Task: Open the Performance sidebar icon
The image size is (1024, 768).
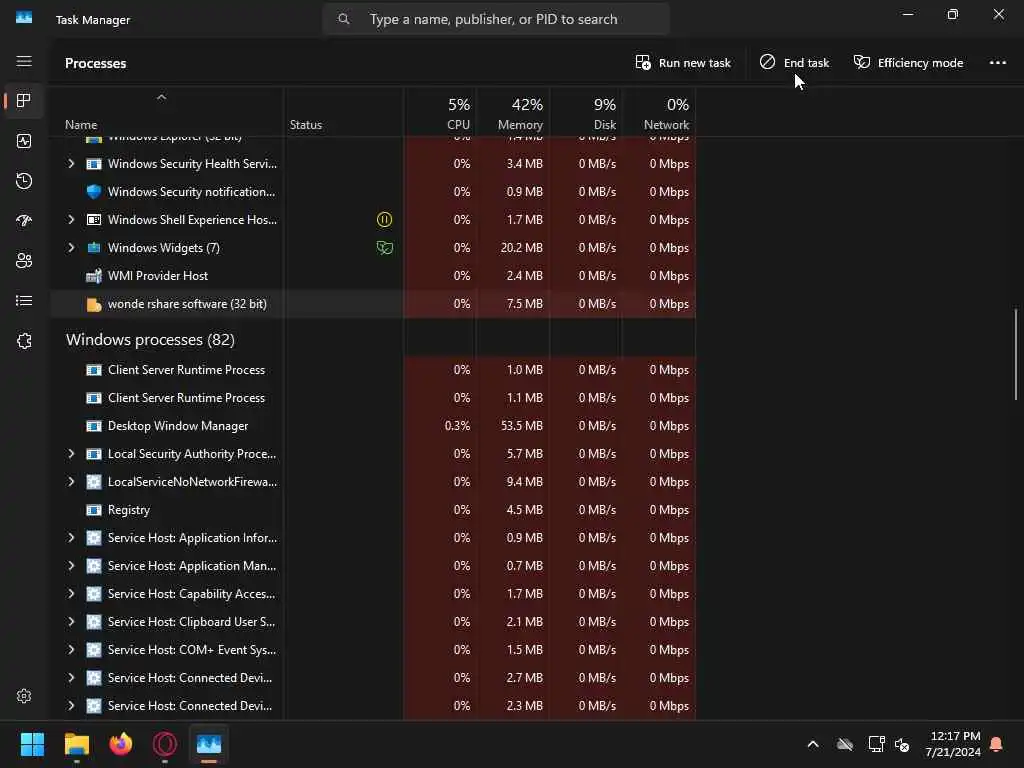Action: click(24, 141)
